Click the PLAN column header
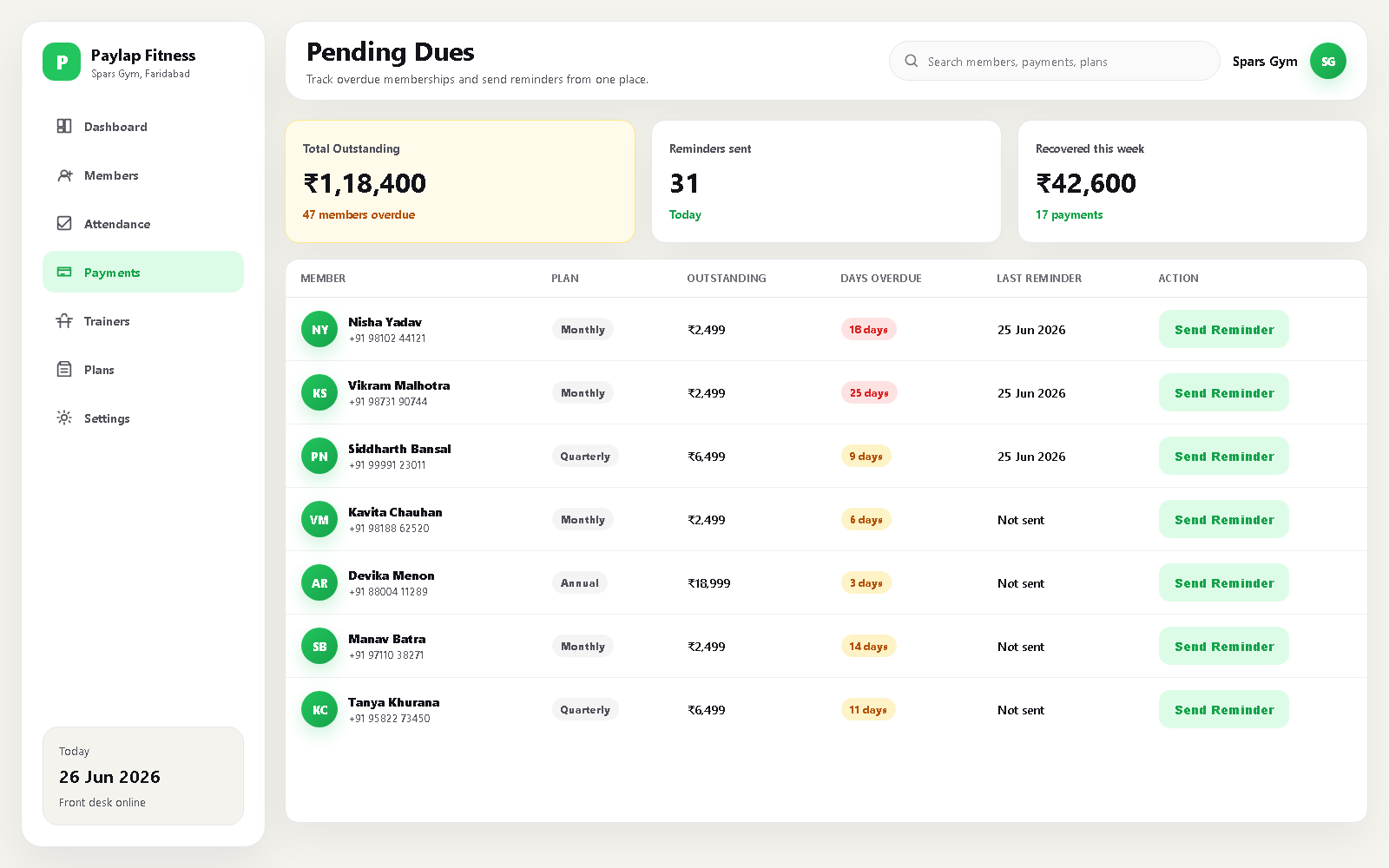 [565, 278]
